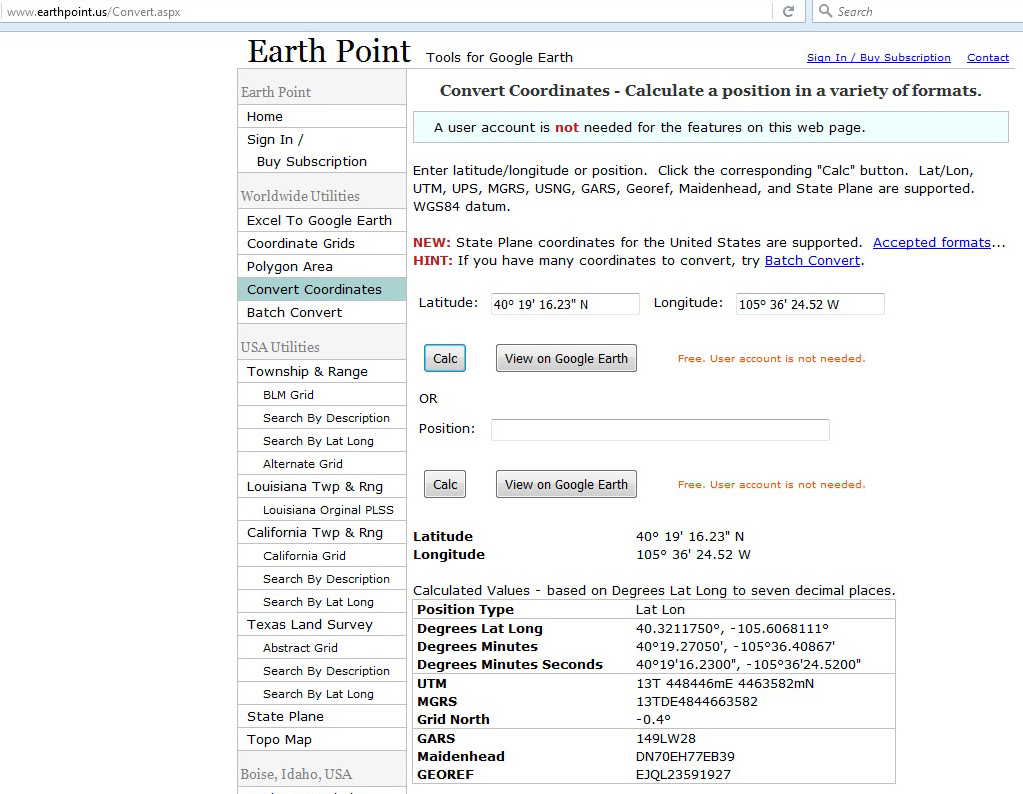Open Search By Description under Township & Range
This screenshot has width=1023, height=794.
tap(322, 418)
